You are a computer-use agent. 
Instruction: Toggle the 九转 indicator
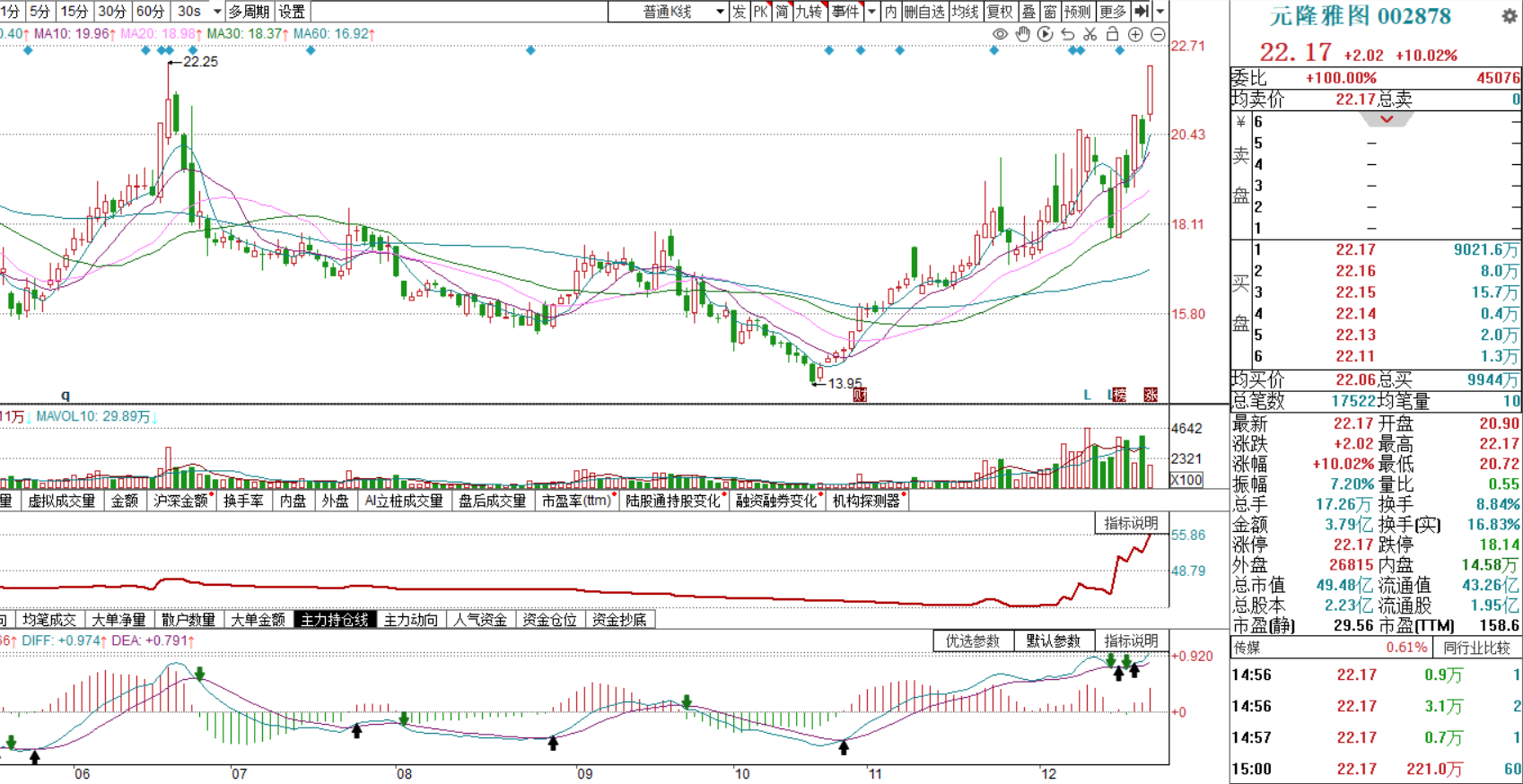tap(810, 11)
